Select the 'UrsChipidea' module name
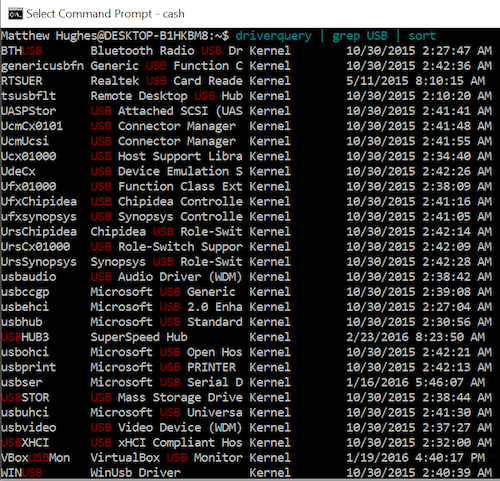This screenshot has width=500, height=481. point(39,232)
